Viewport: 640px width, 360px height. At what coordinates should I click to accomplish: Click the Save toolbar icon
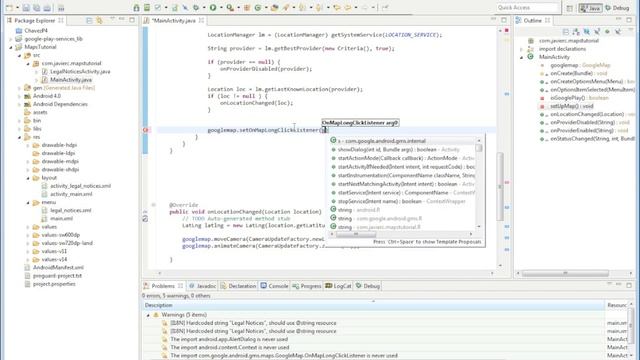(26, 7)
